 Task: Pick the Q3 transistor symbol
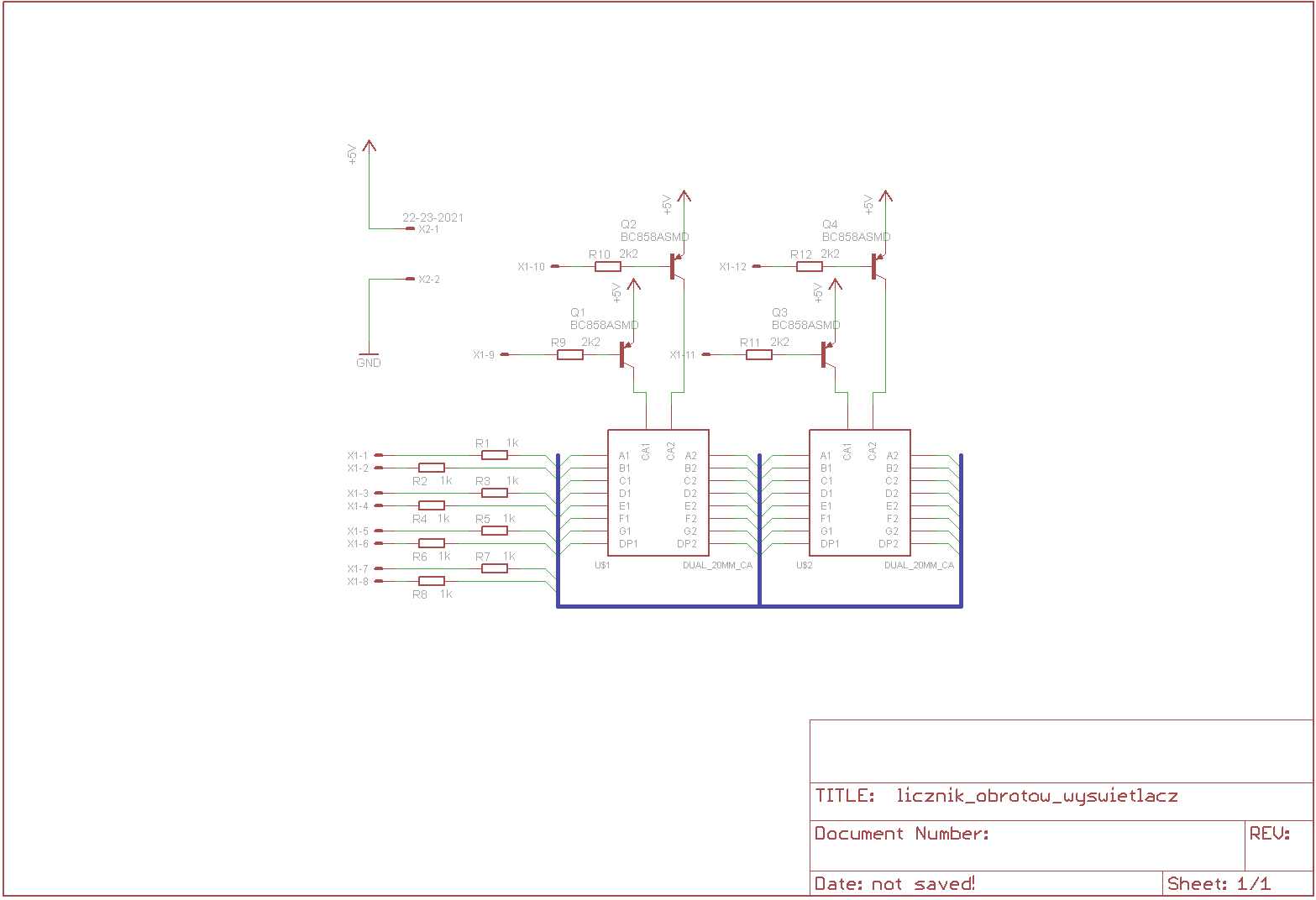point(828,354)
